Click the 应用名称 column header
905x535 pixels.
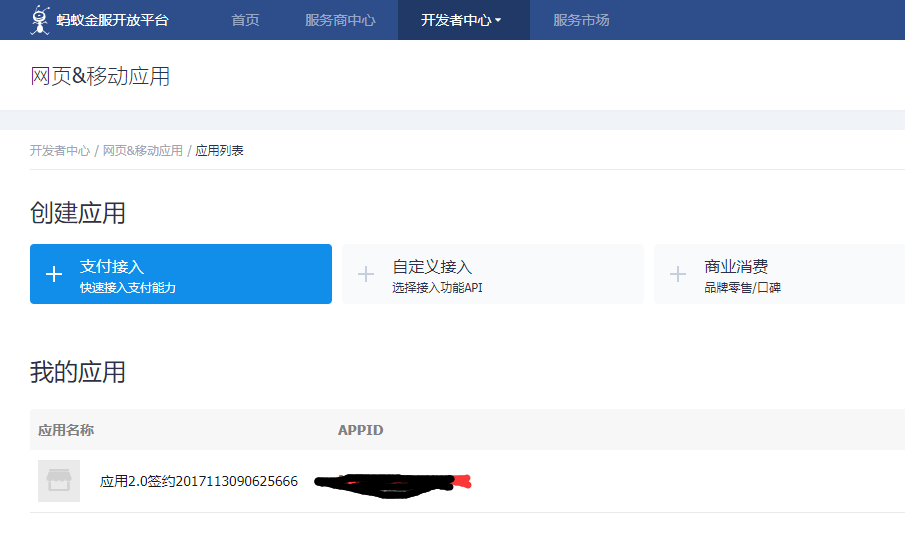click(x=66, y=430)
